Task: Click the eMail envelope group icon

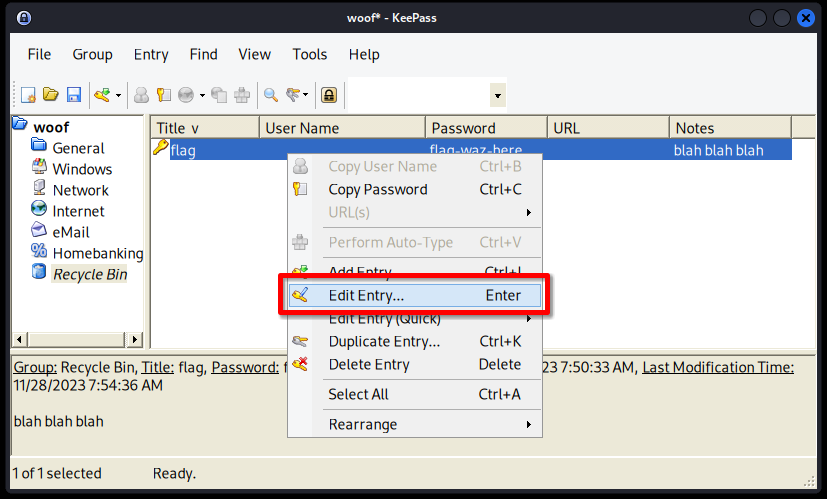Action: (x=39, y=229)
